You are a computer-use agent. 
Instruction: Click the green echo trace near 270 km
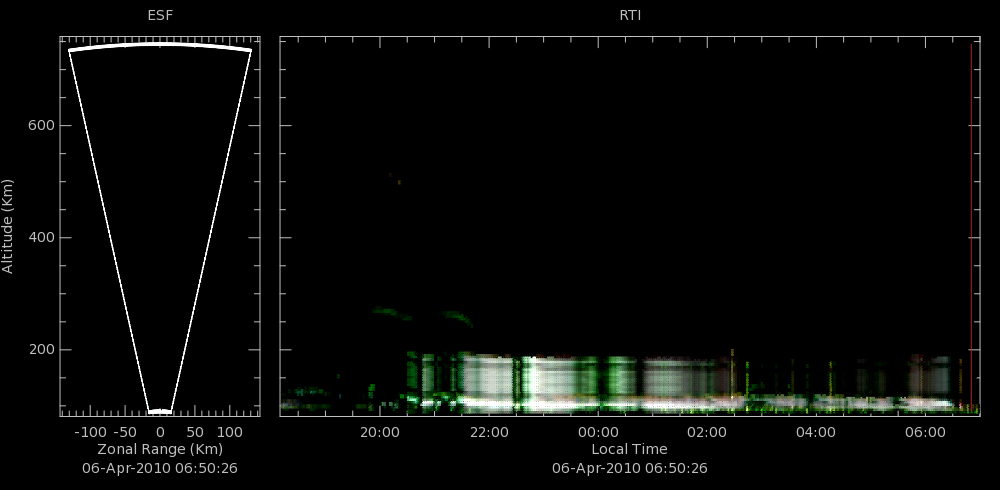[392, 313]
